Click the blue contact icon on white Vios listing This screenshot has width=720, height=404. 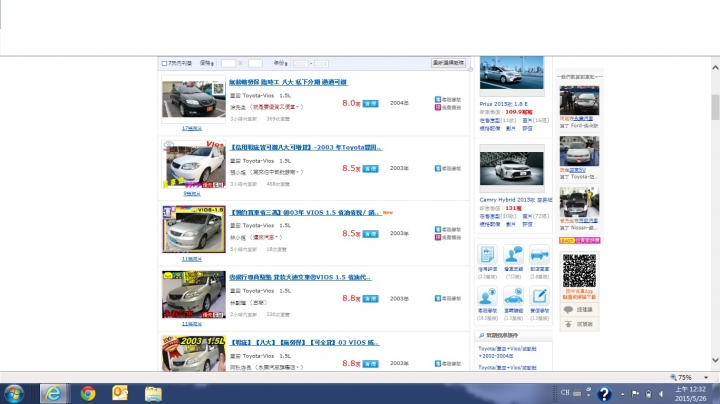point(438,168)
